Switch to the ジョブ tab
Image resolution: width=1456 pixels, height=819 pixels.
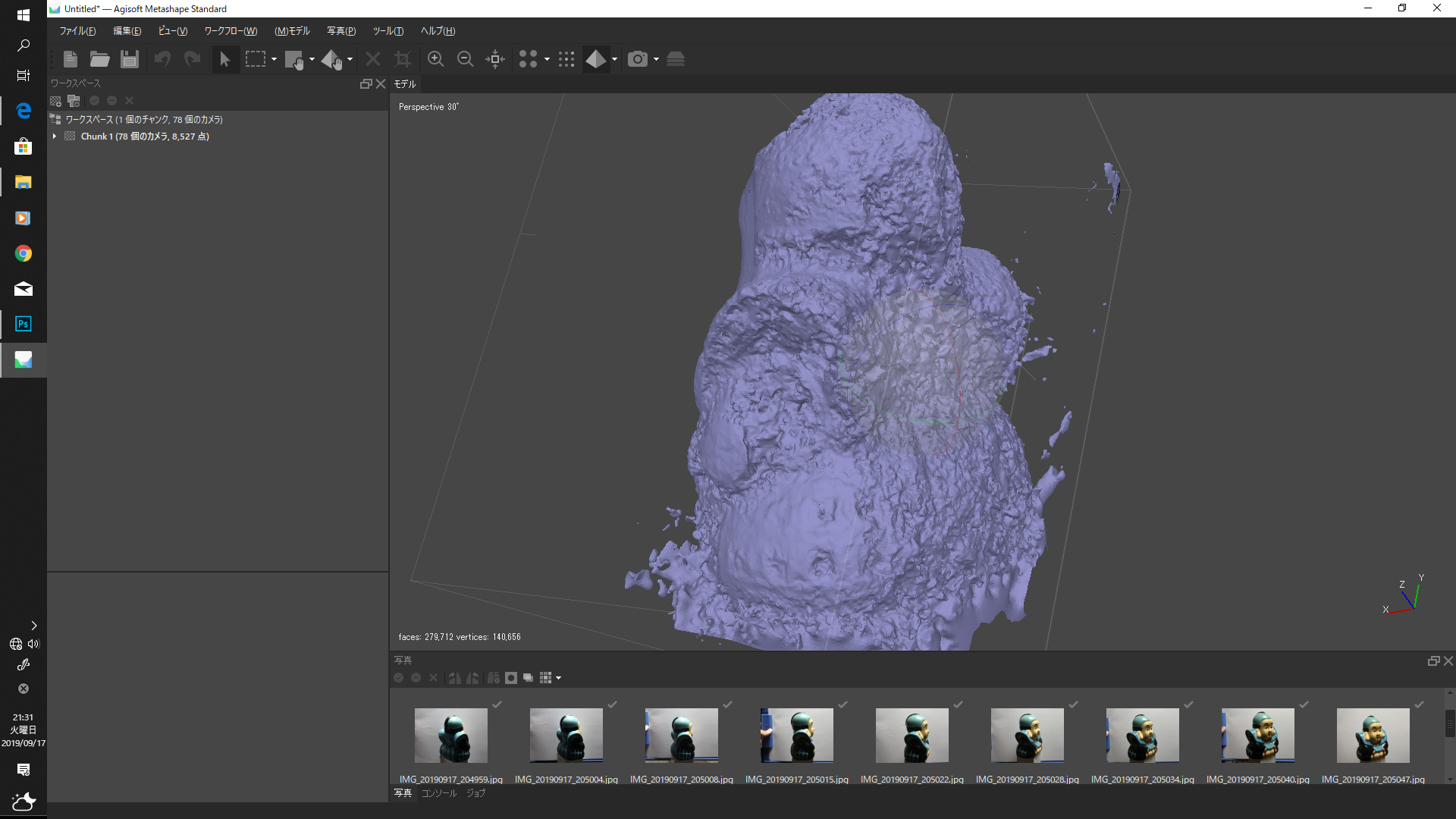[475, 793]
